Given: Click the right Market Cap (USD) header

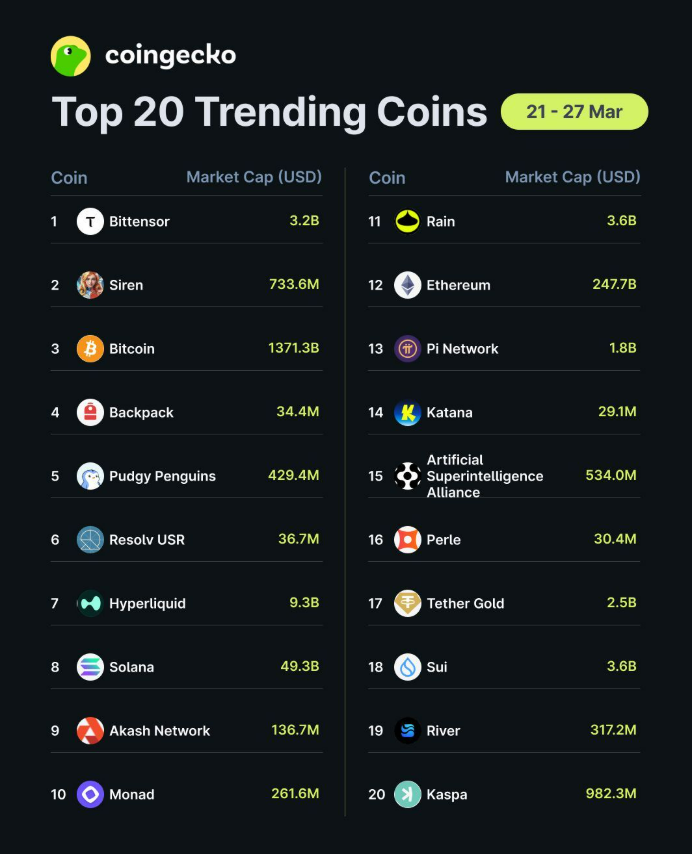Looking at the screenshot, I should coord(572,177).
